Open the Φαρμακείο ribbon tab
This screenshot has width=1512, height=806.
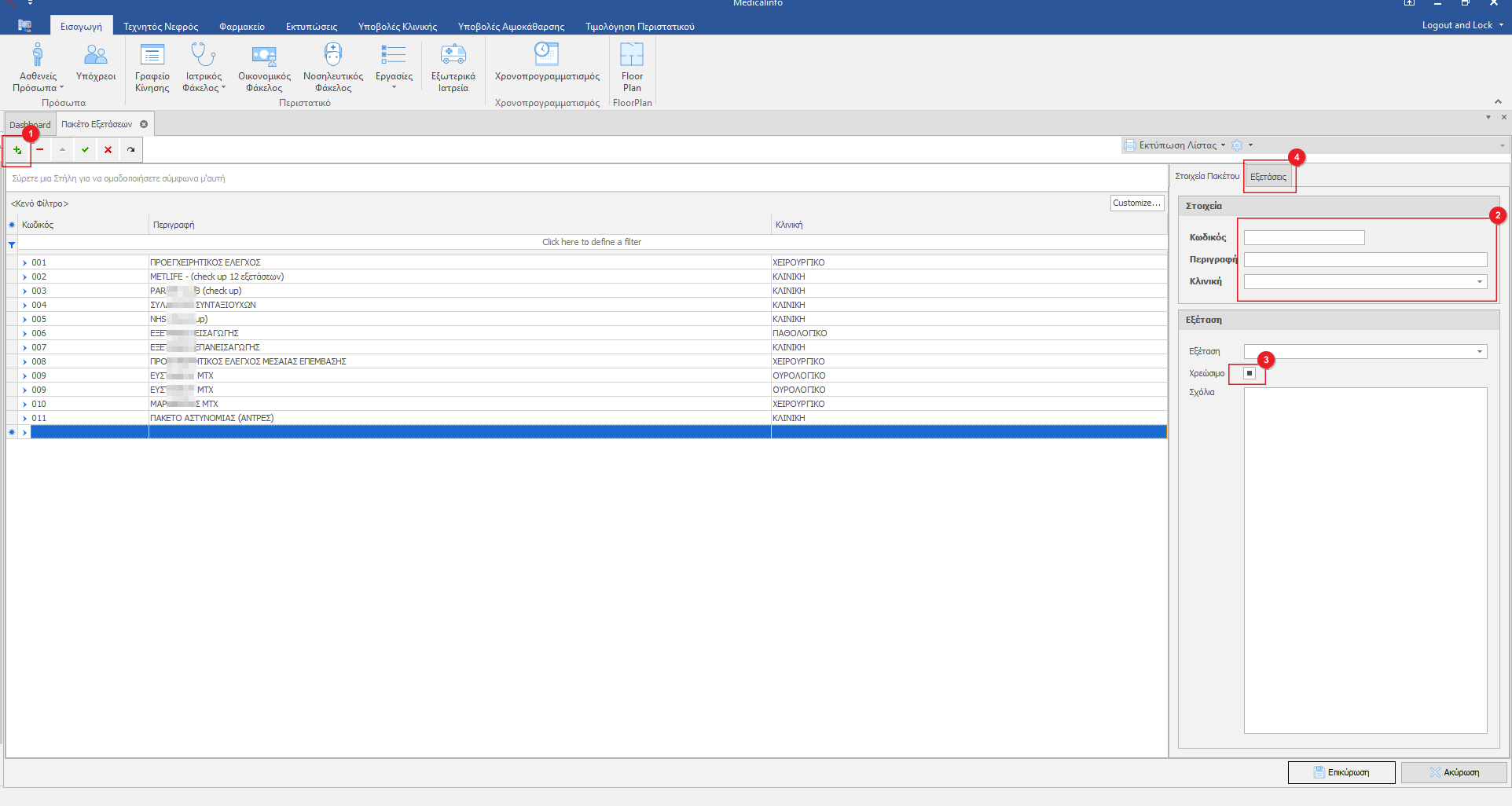pos(241,27)
